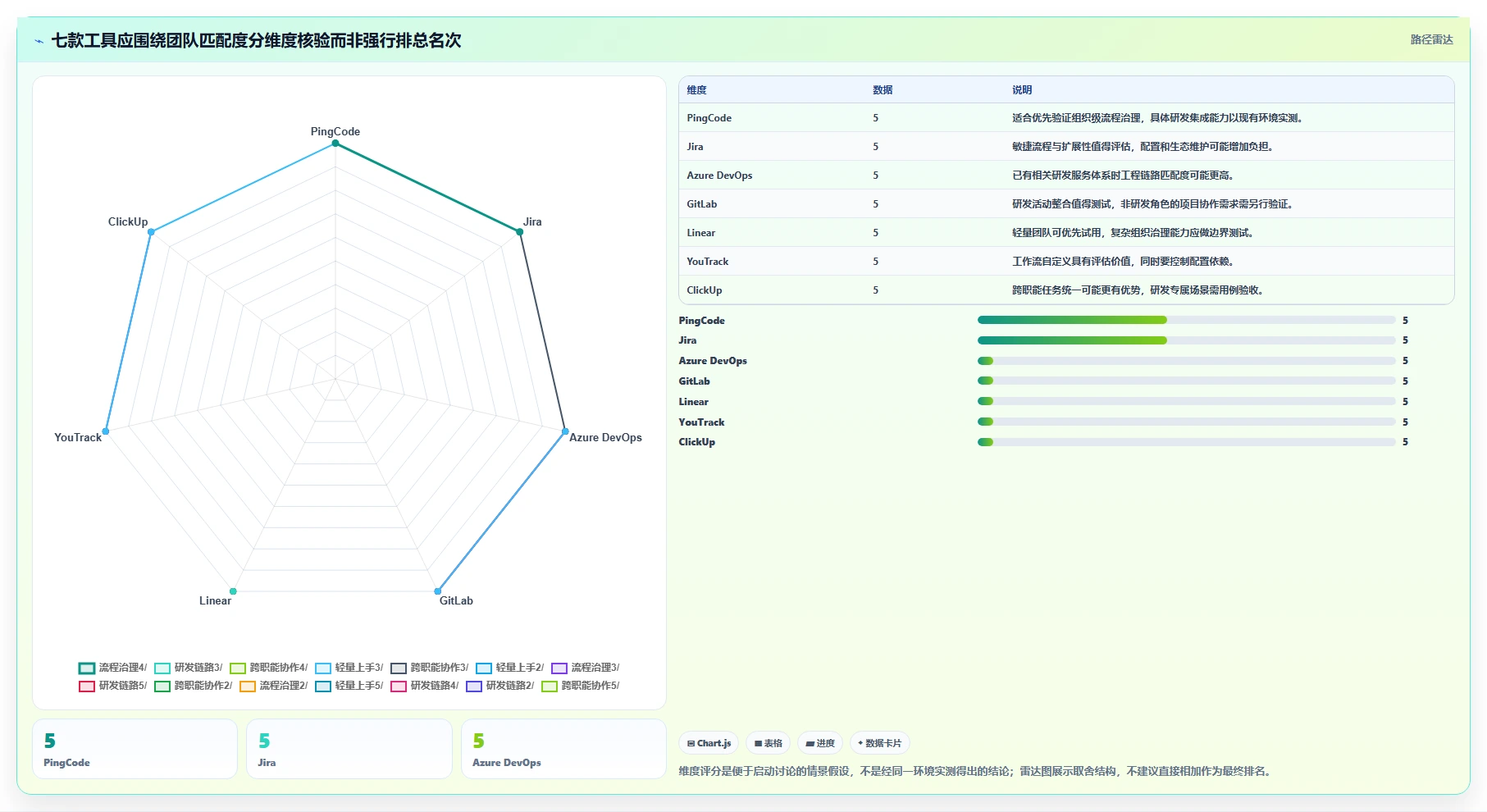Click description starting 已有相关研发服务体系时
Viewport: 1487px width, 812px height.
pyautogui.click(x=1124, y=176)
